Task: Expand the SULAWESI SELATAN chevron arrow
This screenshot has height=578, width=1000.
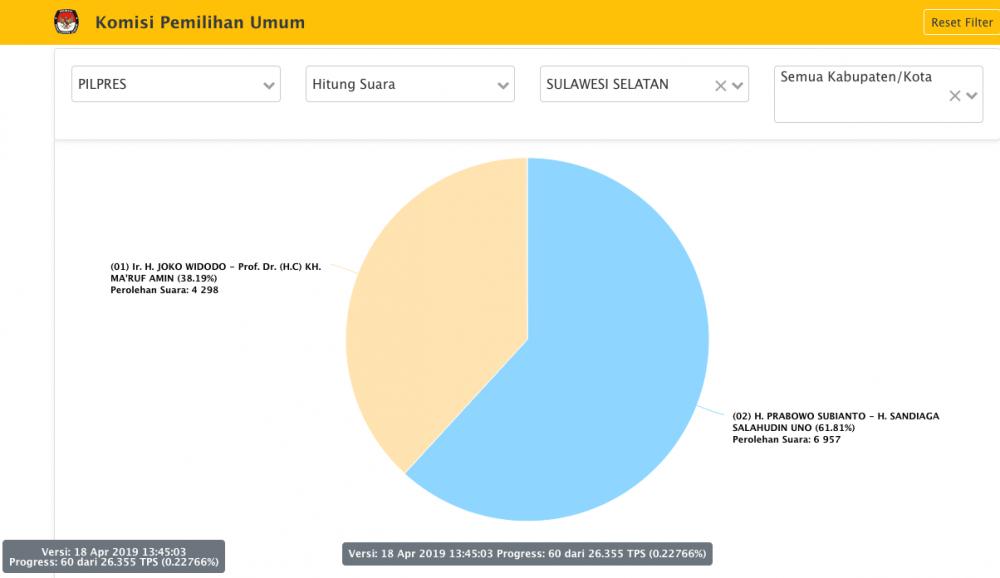Action: tap(737, 85)
